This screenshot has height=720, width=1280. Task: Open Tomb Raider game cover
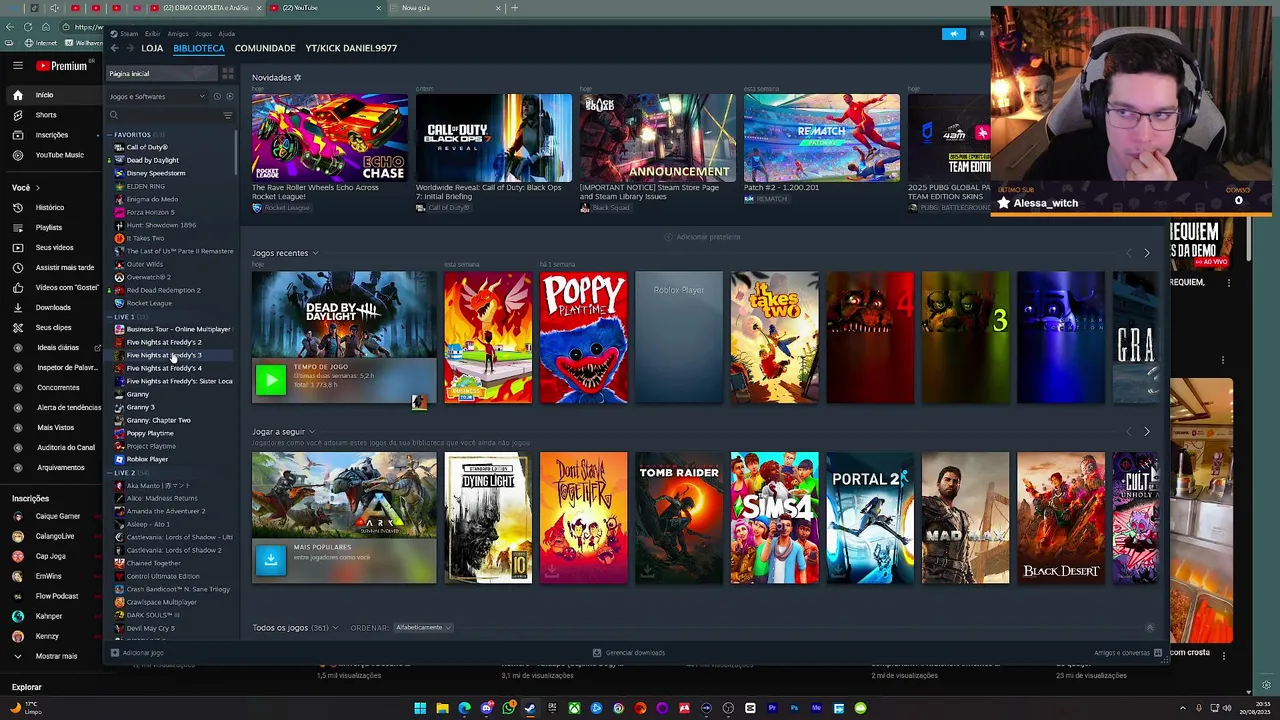(679, 518)
